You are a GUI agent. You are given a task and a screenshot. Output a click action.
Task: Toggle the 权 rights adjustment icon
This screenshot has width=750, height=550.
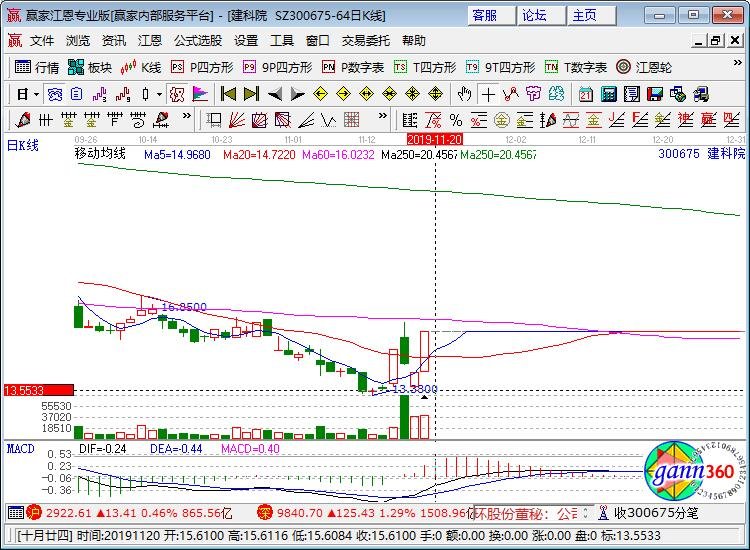click(x=177, y=94)
